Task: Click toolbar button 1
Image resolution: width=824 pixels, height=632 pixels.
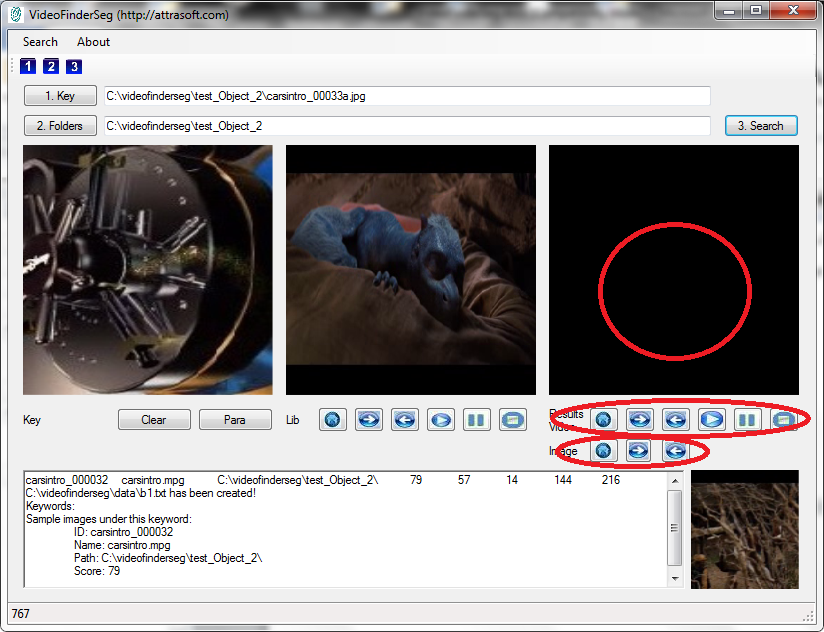Action: pyautogui.click(x=28, y=66)
